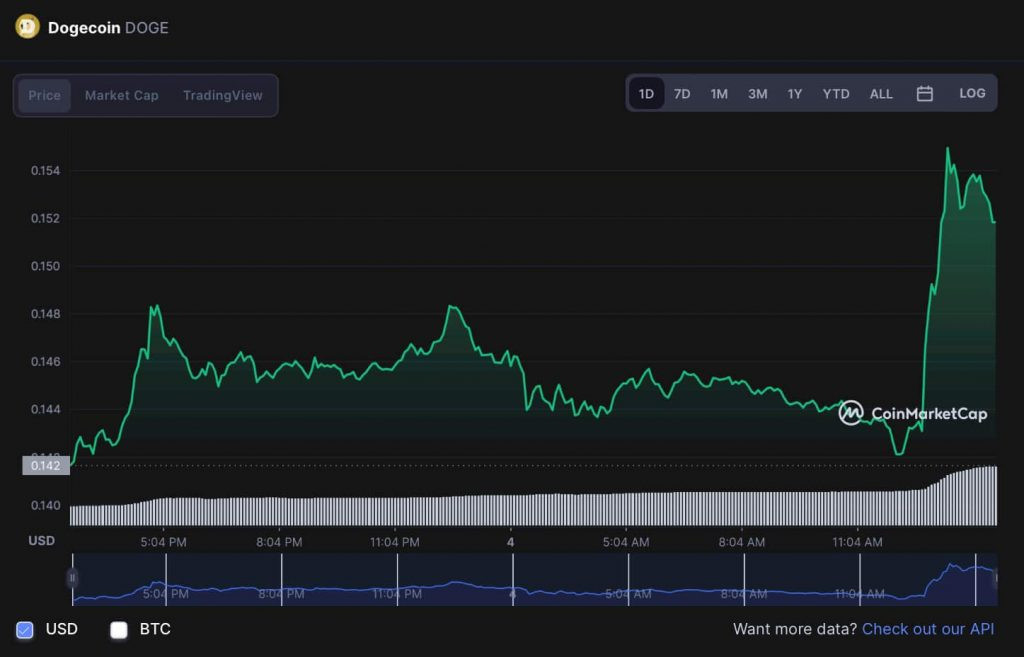Image resolution: width=1024 pixels, height=657 pixels.
Task: Enable the BTC currency checkbox
Action: click(119, 630)
